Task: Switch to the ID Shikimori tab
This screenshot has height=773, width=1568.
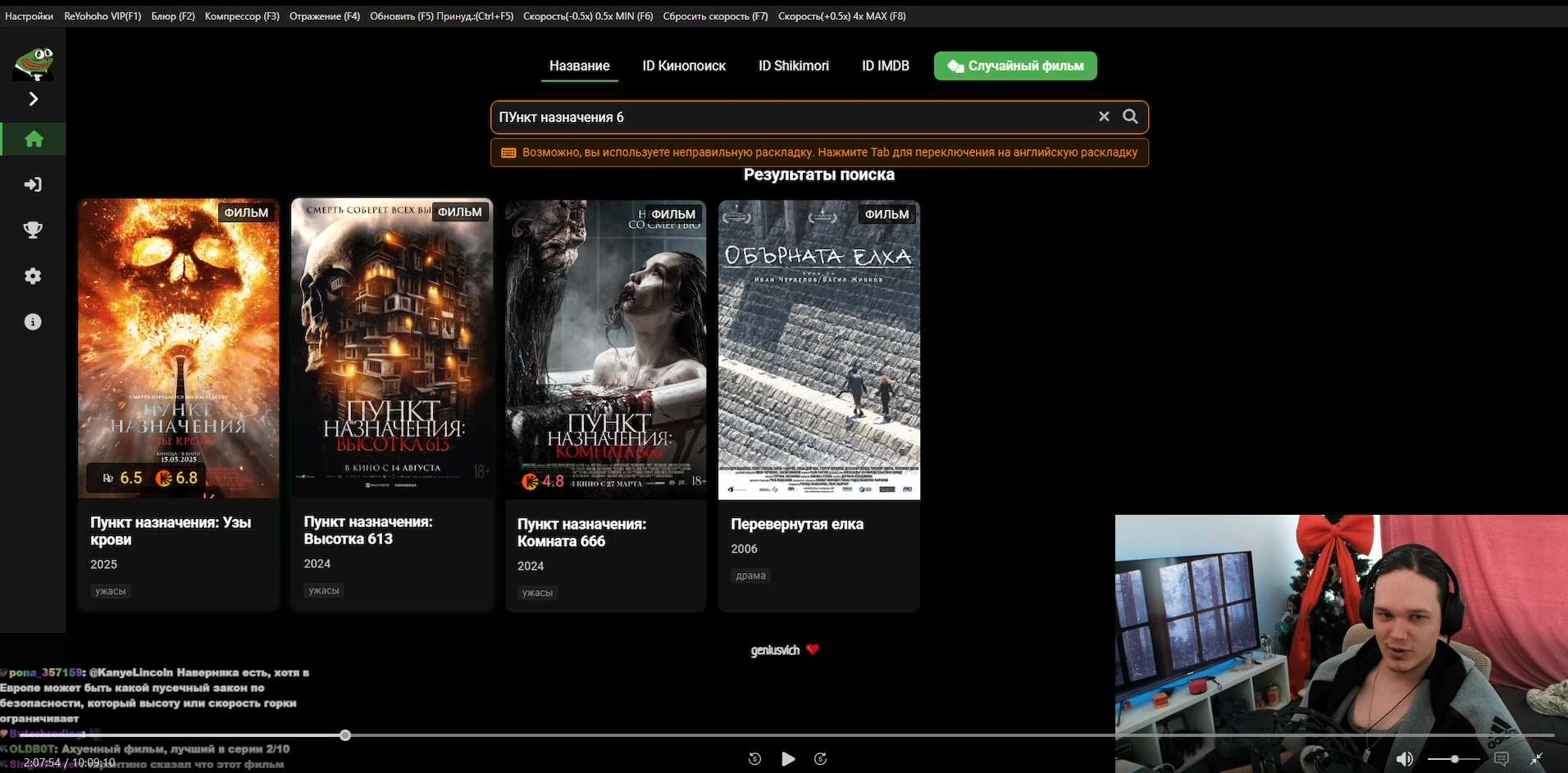Action: (x=794, y=66)
